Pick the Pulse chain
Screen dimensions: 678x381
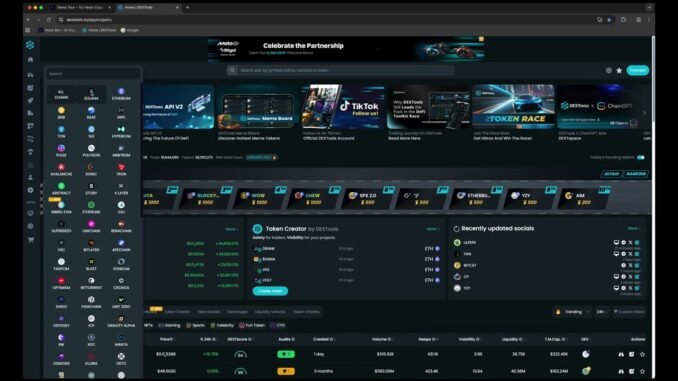pyautogui.click(x=61, y=151)
